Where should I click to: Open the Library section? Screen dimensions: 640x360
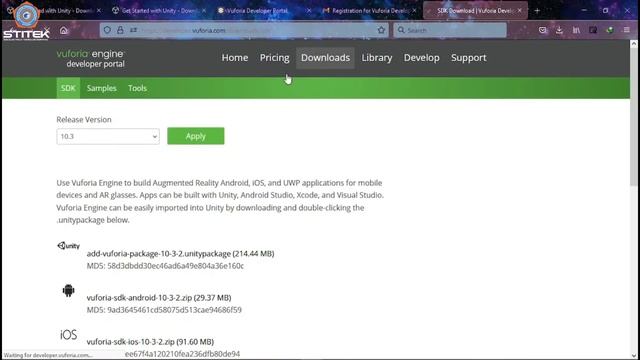[x=377, y=58]
